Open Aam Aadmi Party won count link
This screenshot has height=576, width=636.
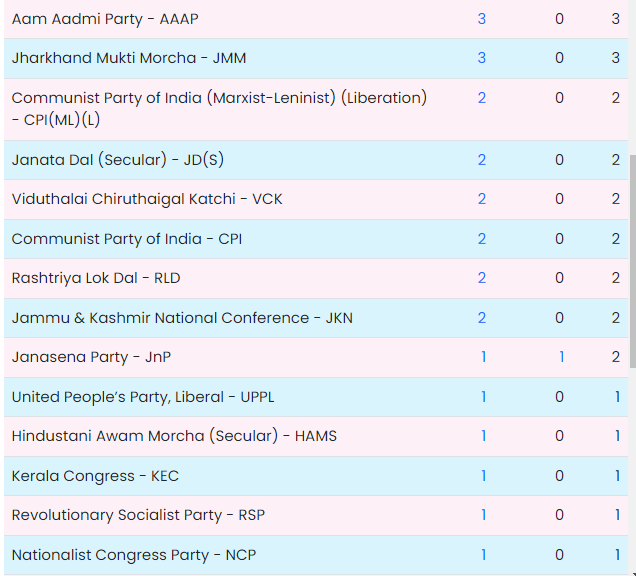(481, 19)
